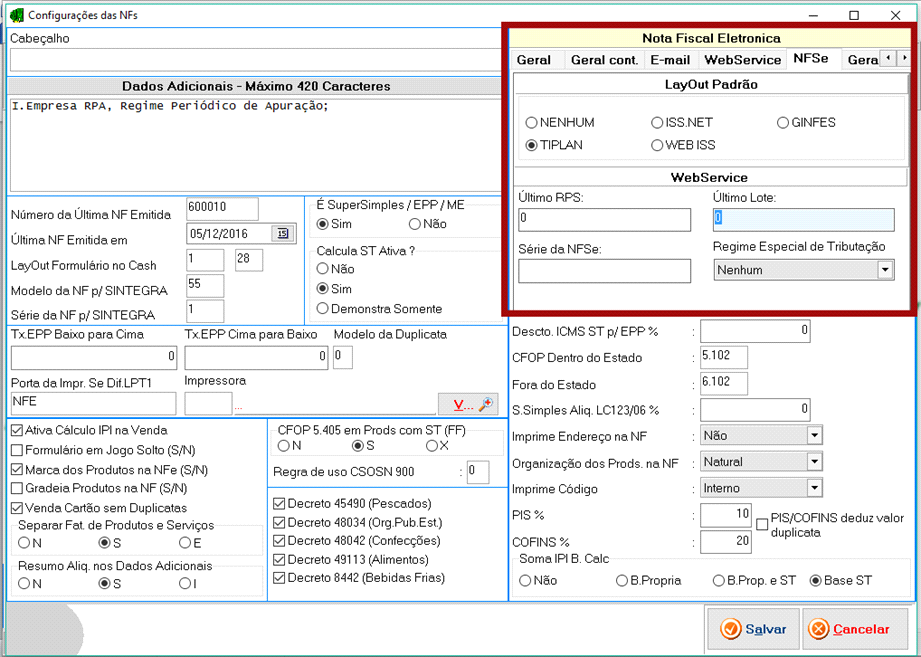This screenshot has width=921, height=657.
Task: Enable Formulário em Jogo Solto checkbox
Action: (x=17, y=450)
